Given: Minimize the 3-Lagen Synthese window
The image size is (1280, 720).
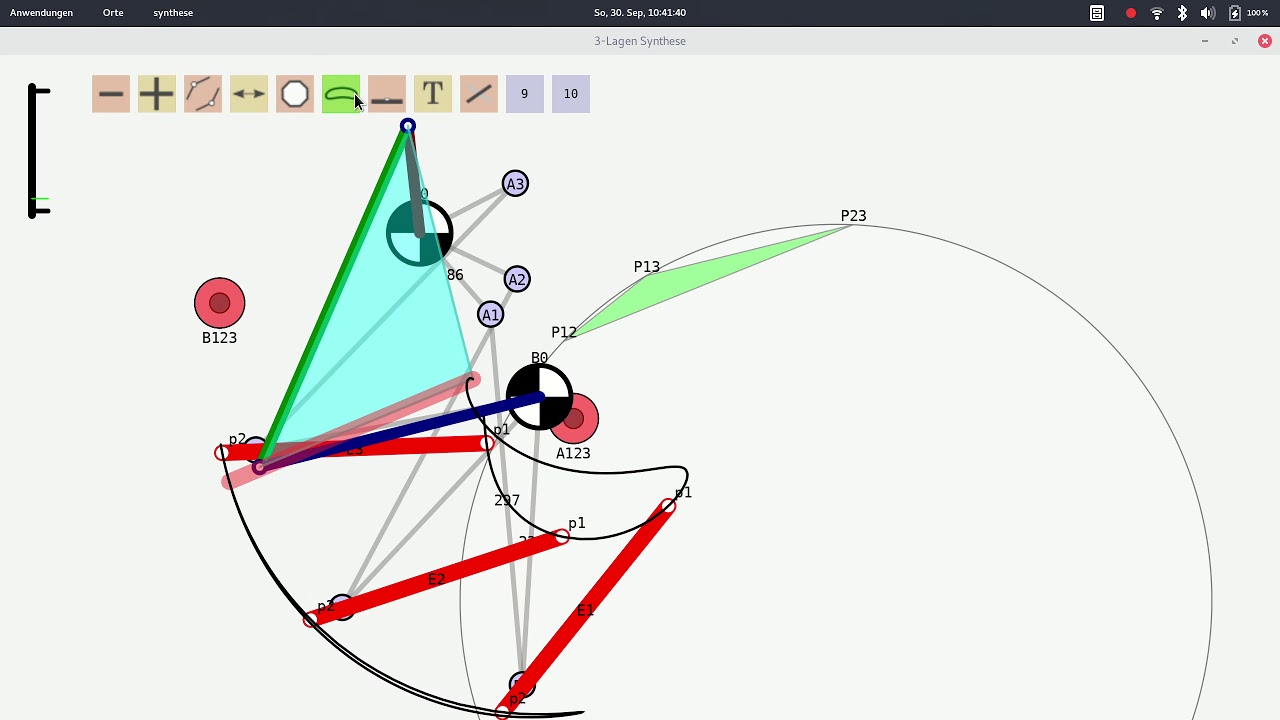Looking at the screenshot, I should pos(1205,41).
